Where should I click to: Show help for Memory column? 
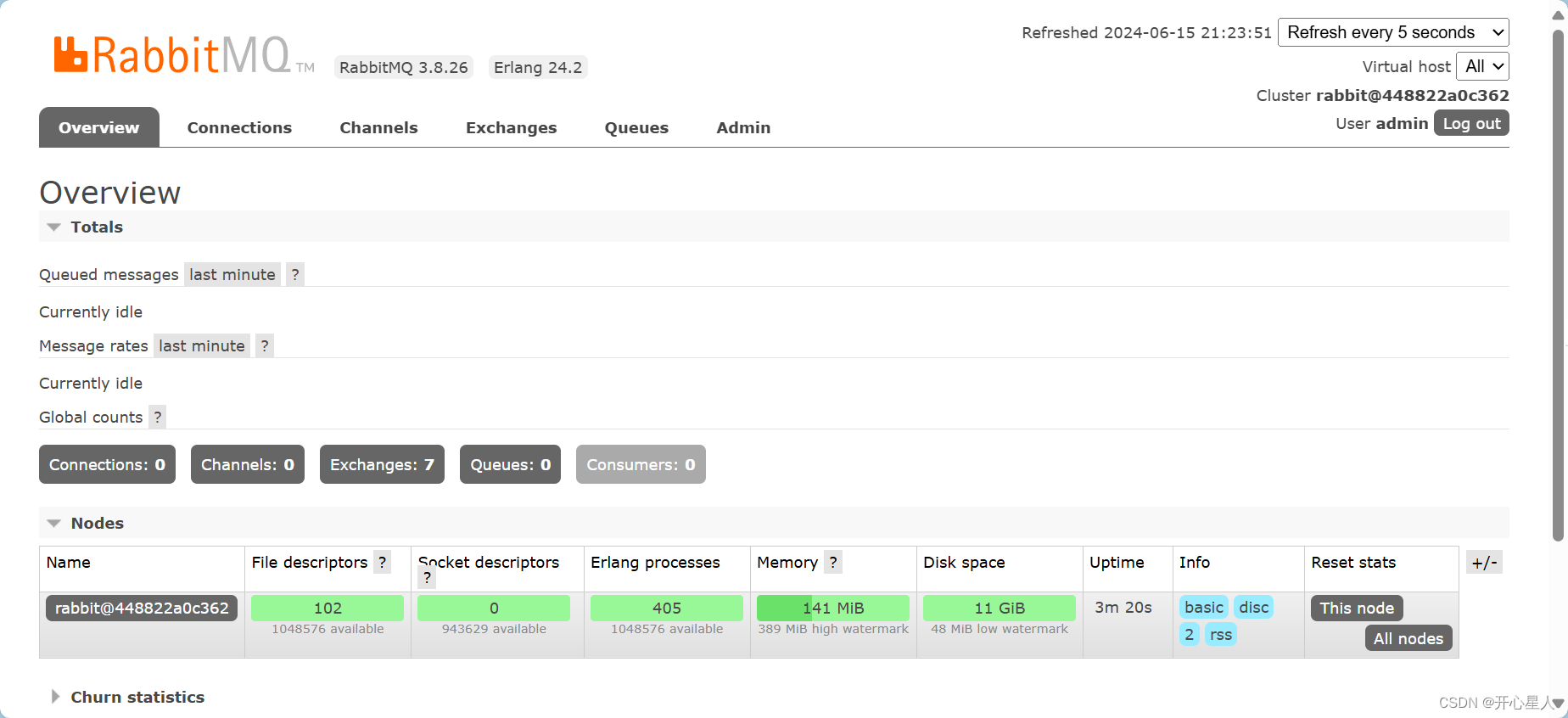click(833, 562)
